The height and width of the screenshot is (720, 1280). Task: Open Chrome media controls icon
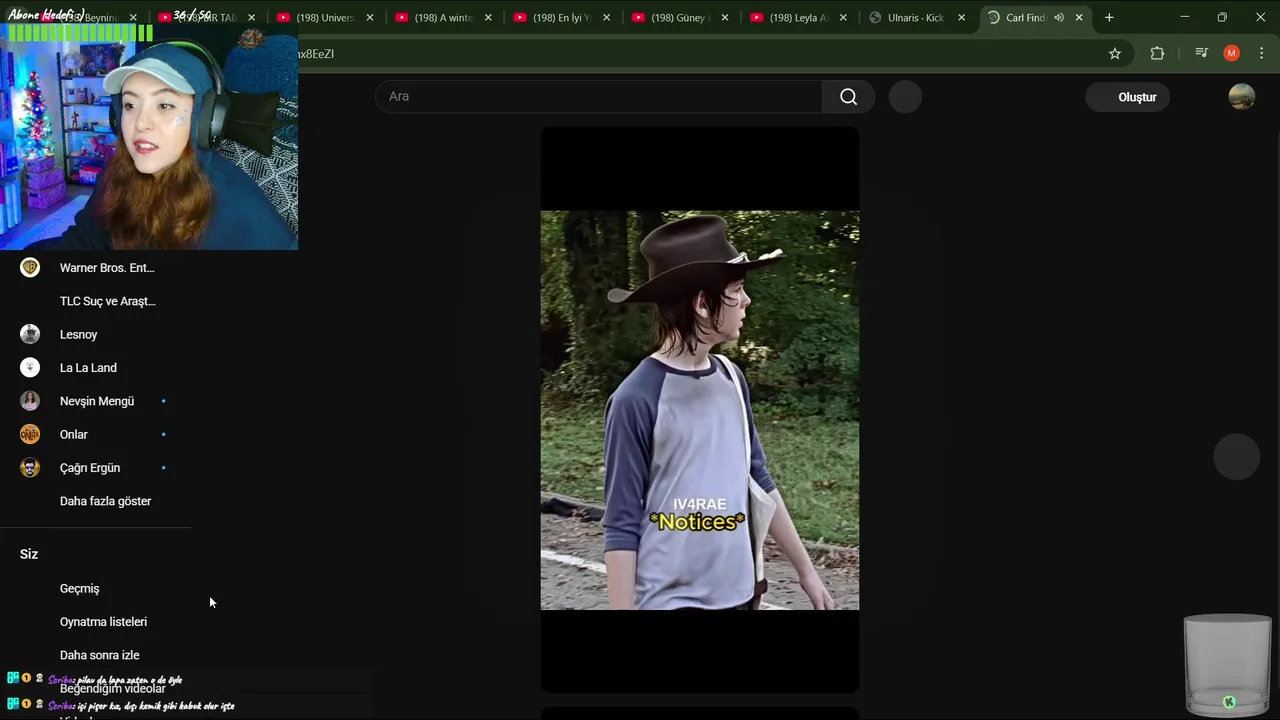pyautogui.click(x=1201, y=54)
